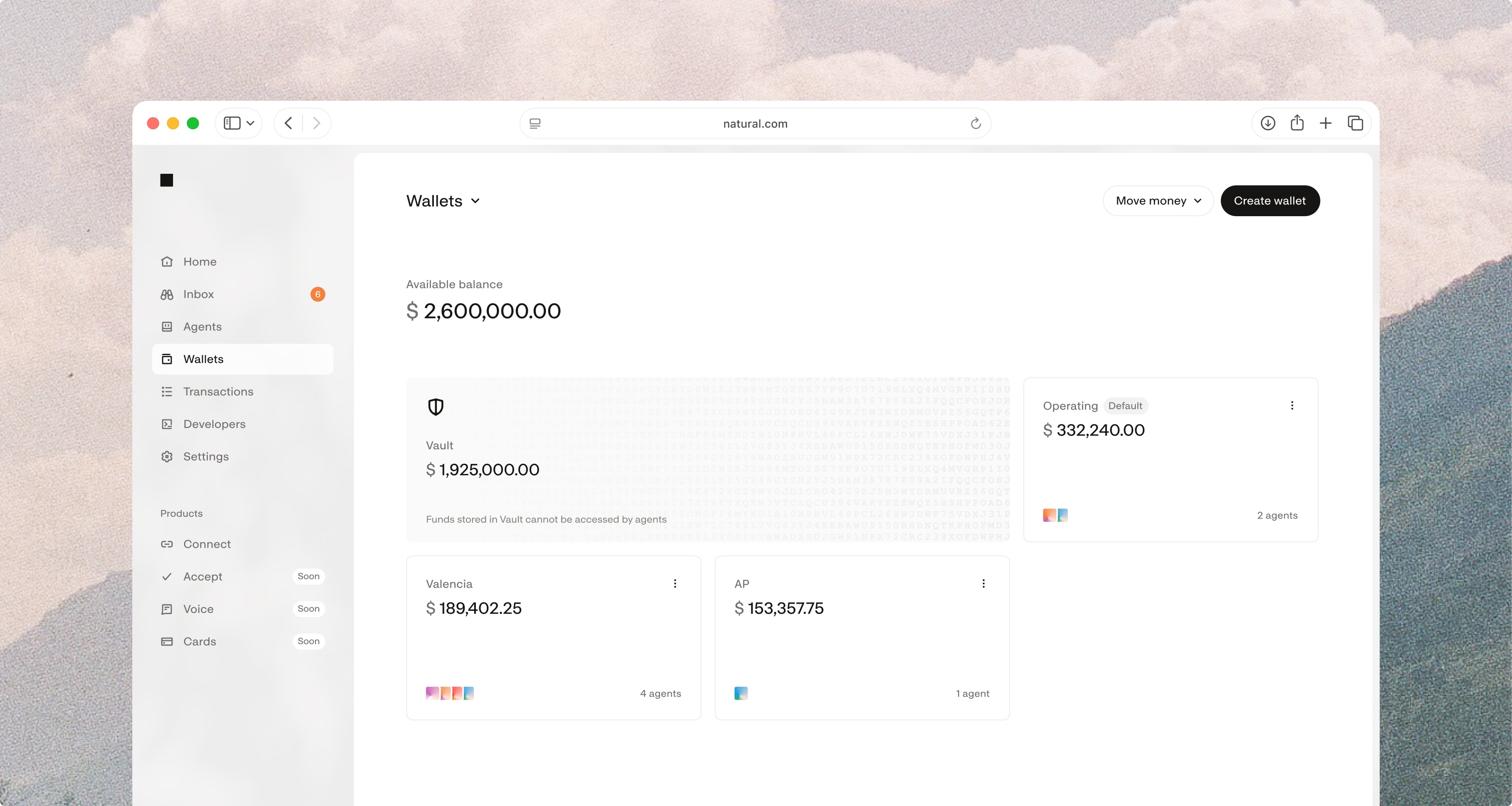Open Inbox in the sidebar
This screenshot has width=1512, height=806.
point(242,294)
